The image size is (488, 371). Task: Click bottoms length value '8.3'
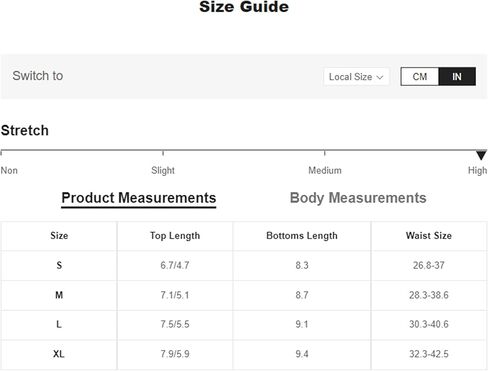click(x=302, y=265)
